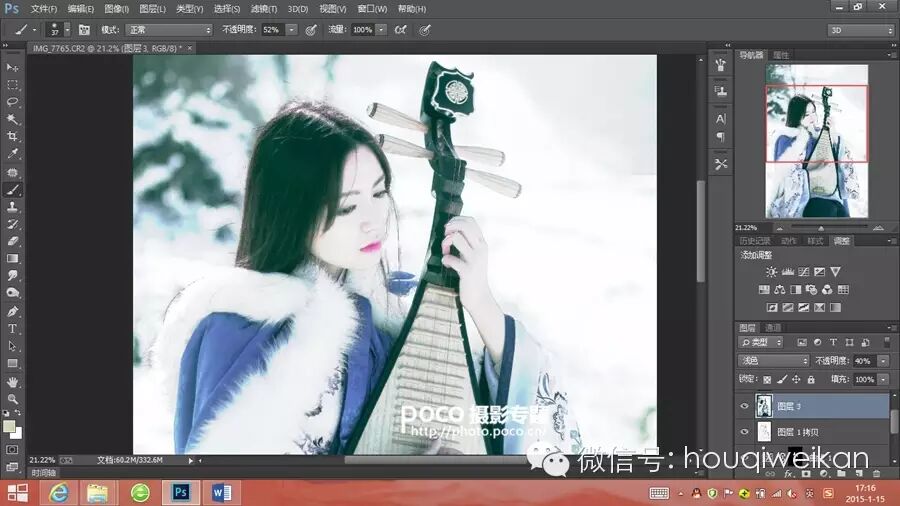
Task: Select the Lasso tool
Action: pos(12,102)
